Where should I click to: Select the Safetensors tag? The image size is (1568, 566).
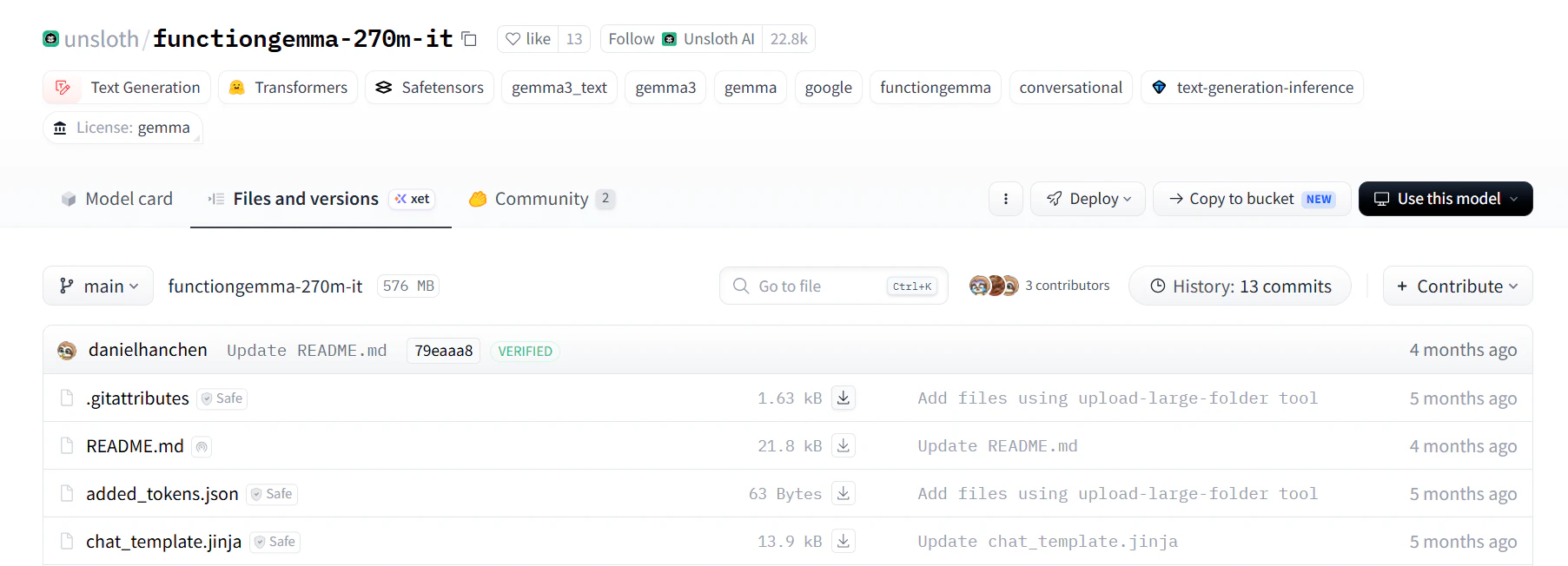coord(430,88)
